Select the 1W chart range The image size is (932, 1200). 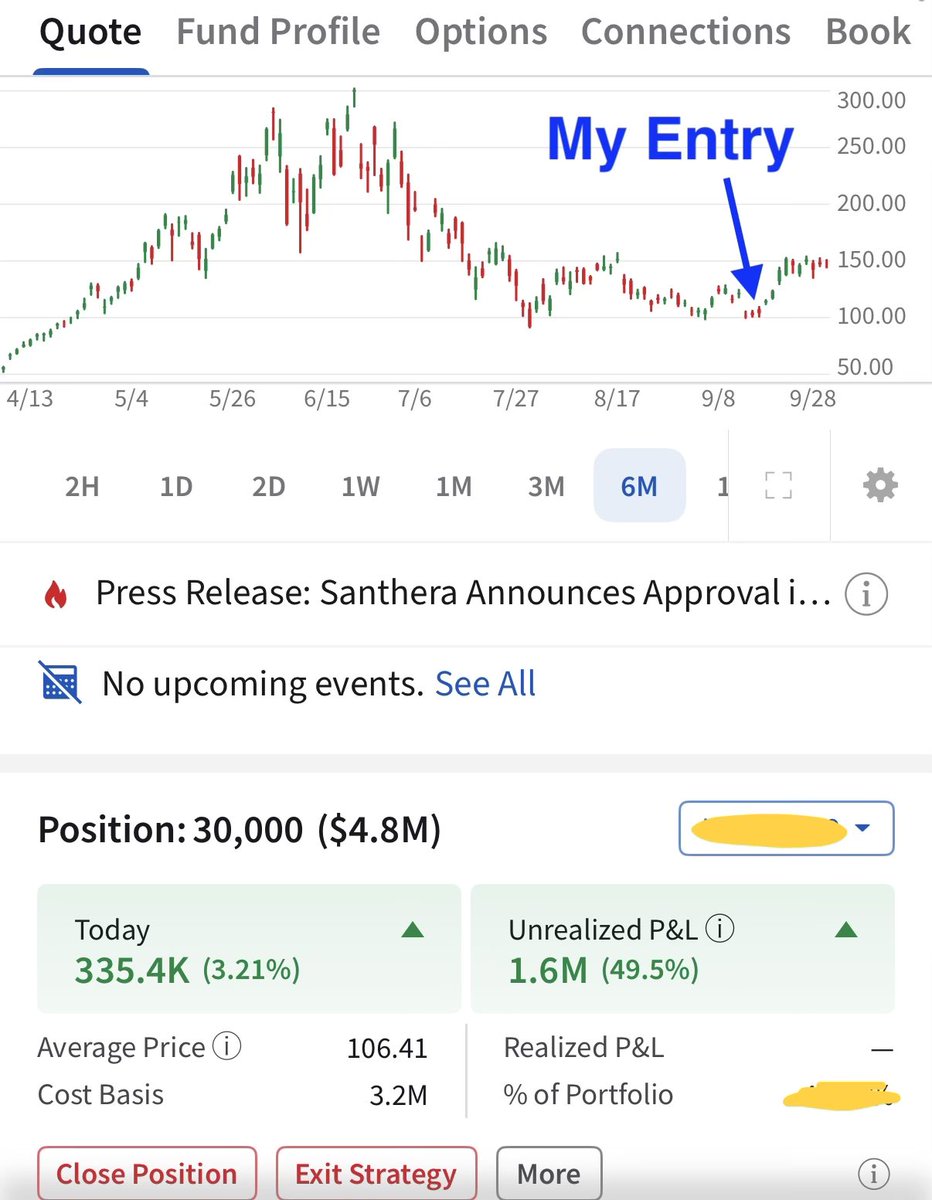(361, 487)
